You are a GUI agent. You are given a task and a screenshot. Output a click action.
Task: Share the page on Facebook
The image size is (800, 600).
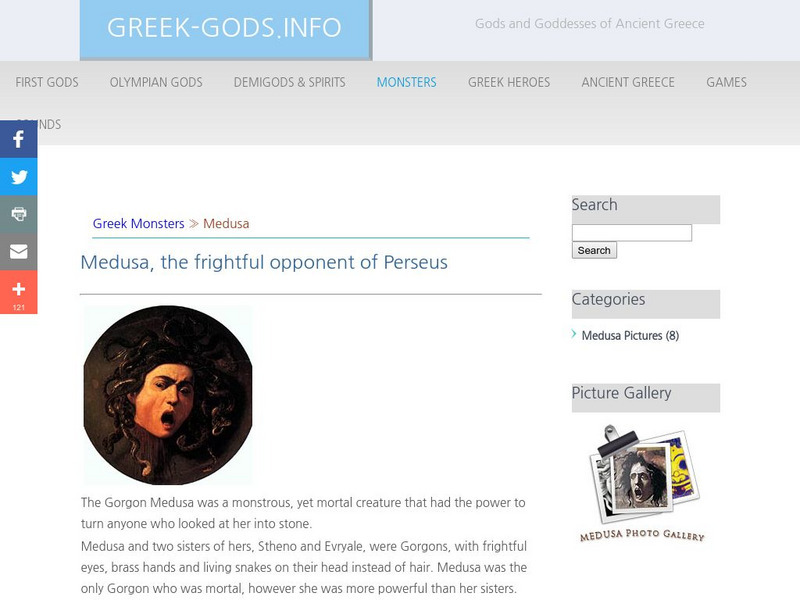(18, 139)
